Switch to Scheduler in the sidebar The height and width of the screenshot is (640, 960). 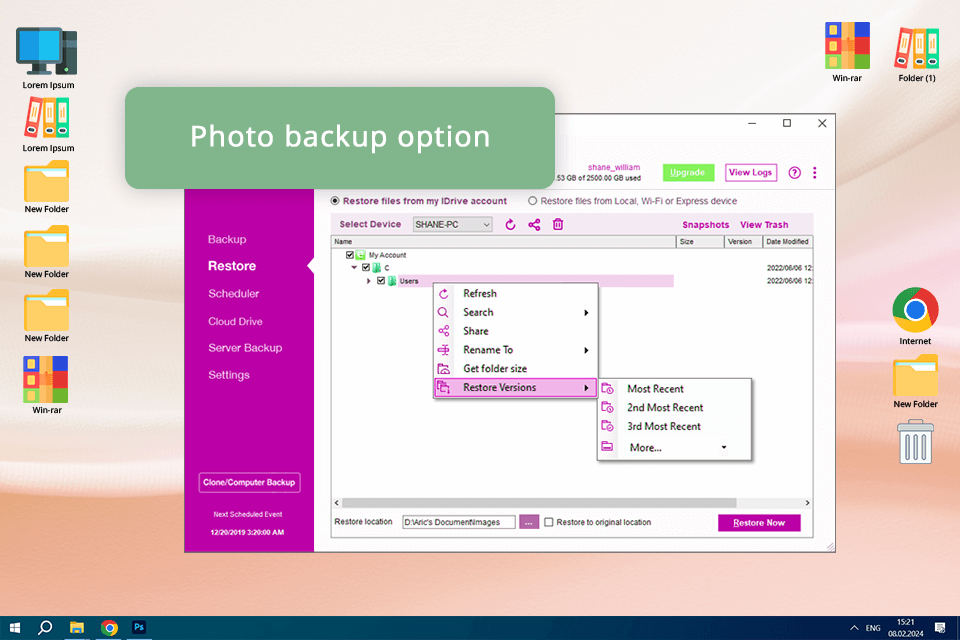(233, 294)
